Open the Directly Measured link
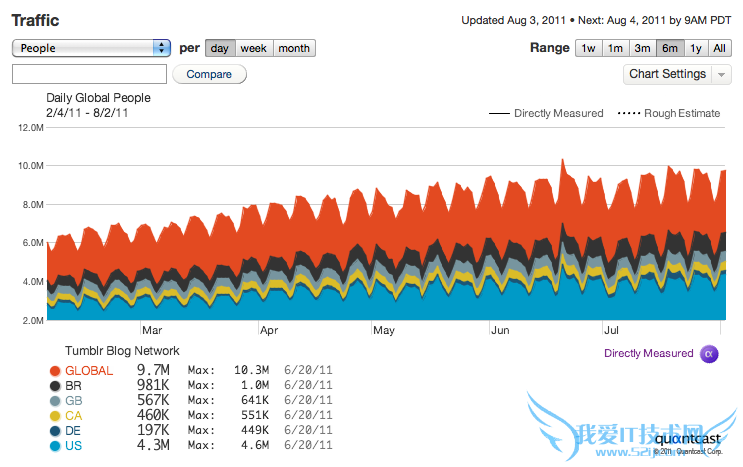Viewport: 743px width, 467px height. point(648,353)
